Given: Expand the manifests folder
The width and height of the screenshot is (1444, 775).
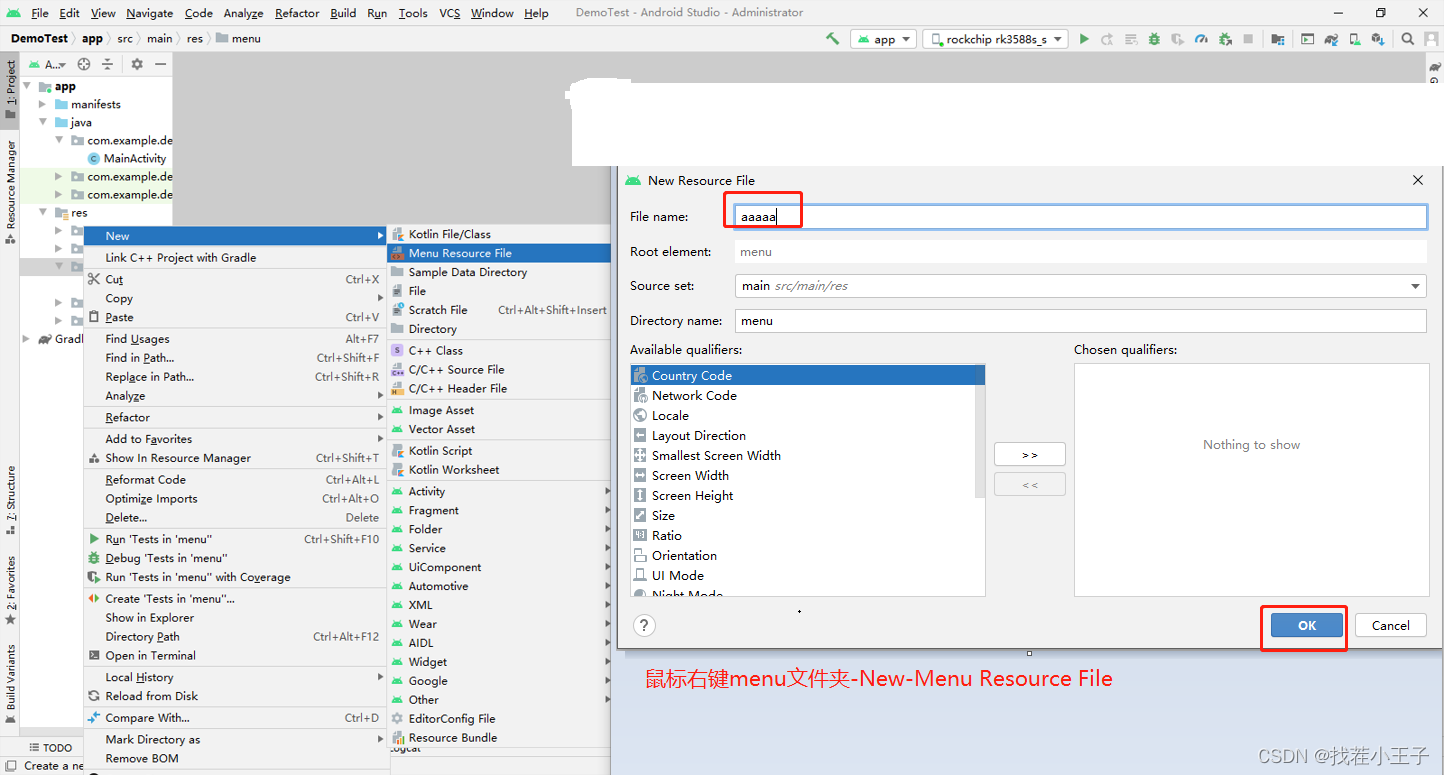Looking at the screenshot, I should tap(43, 104).
